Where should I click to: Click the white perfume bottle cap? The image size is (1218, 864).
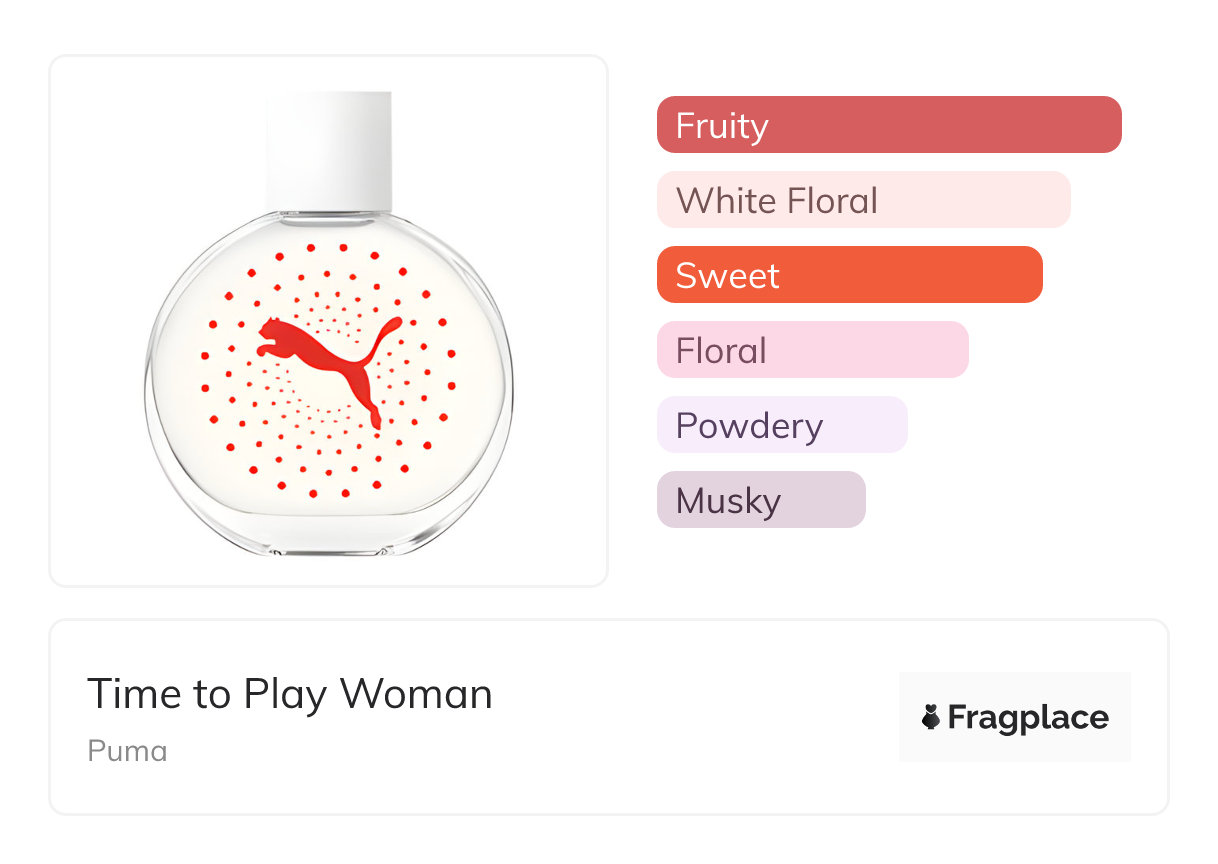pos(328,148)
